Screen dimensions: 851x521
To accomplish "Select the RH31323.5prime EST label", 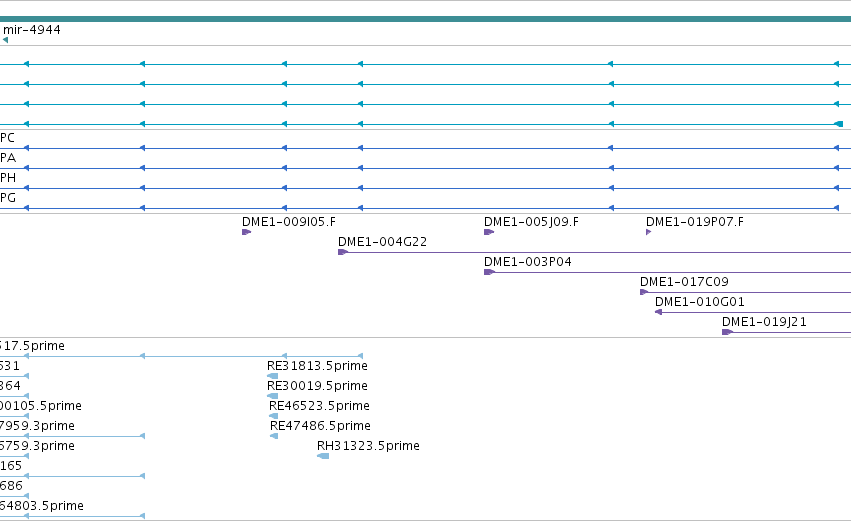I will coord(369,447).
